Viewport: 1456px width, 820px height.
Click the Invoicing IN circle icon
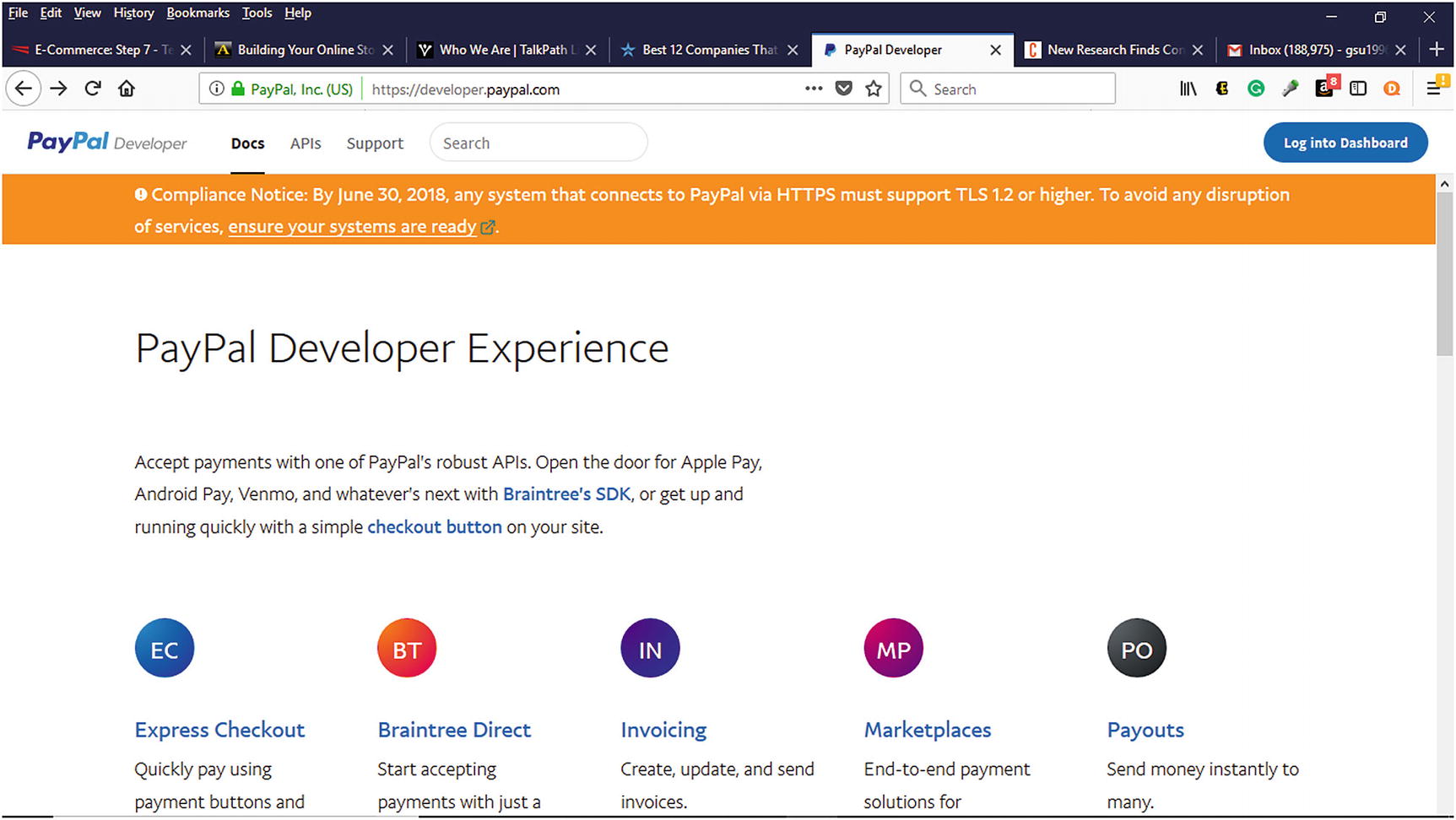[650, 648]
